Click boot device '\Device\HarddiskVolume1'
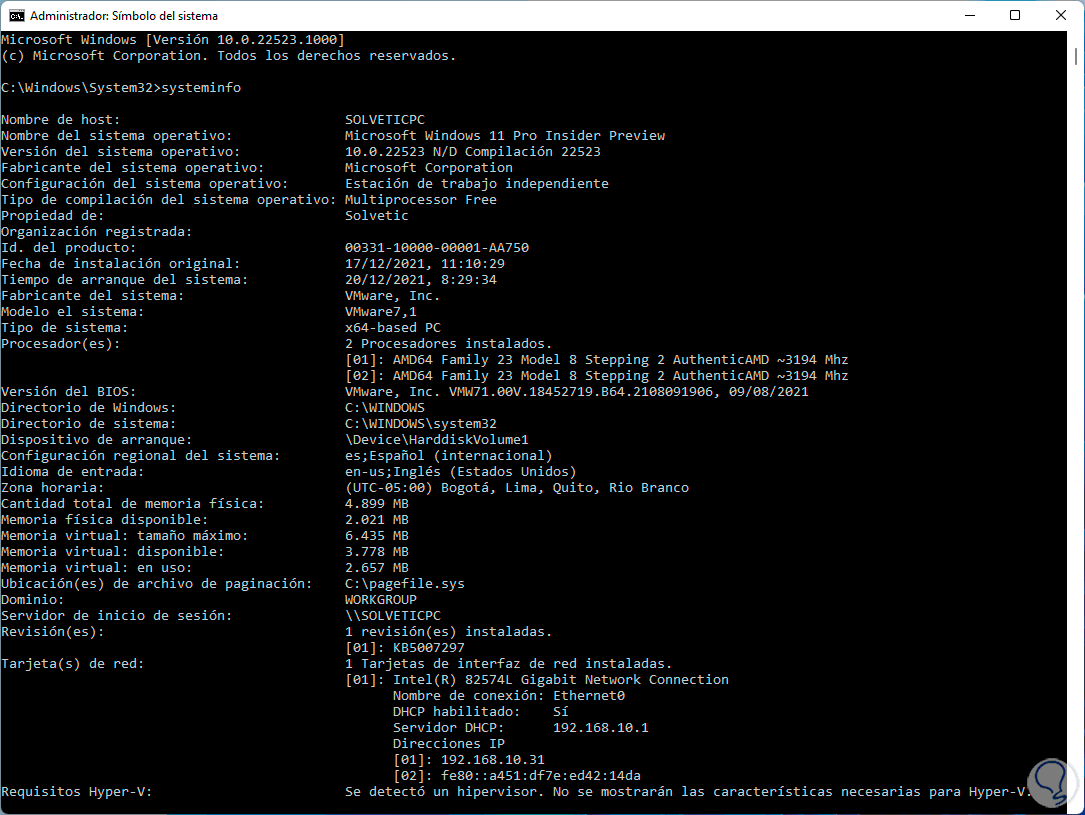1085x815 pixels. [x=437, y=439]
